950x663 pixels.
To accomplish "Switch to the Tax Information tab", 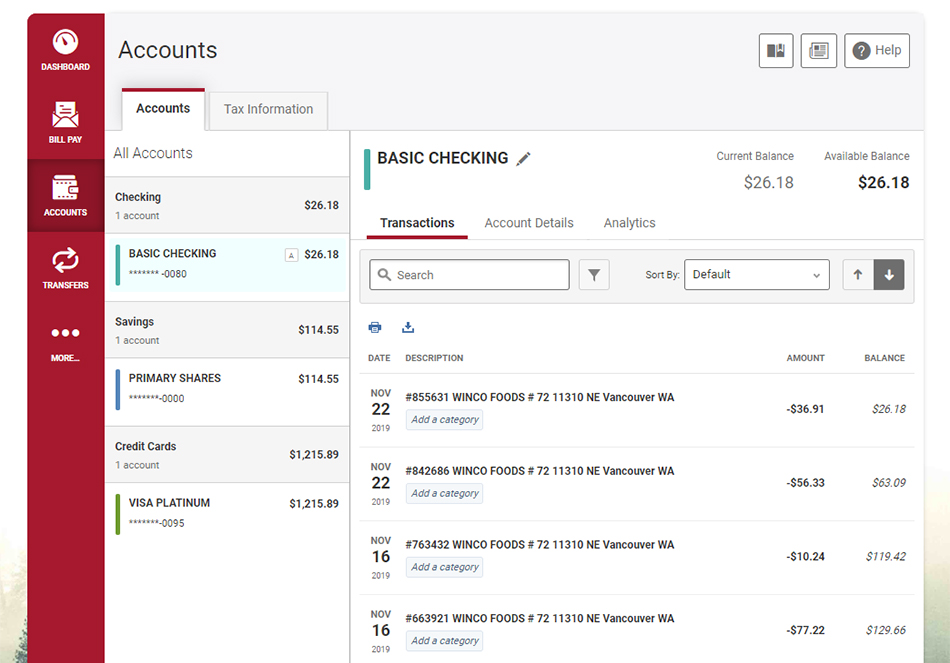I will click(268, 110).
